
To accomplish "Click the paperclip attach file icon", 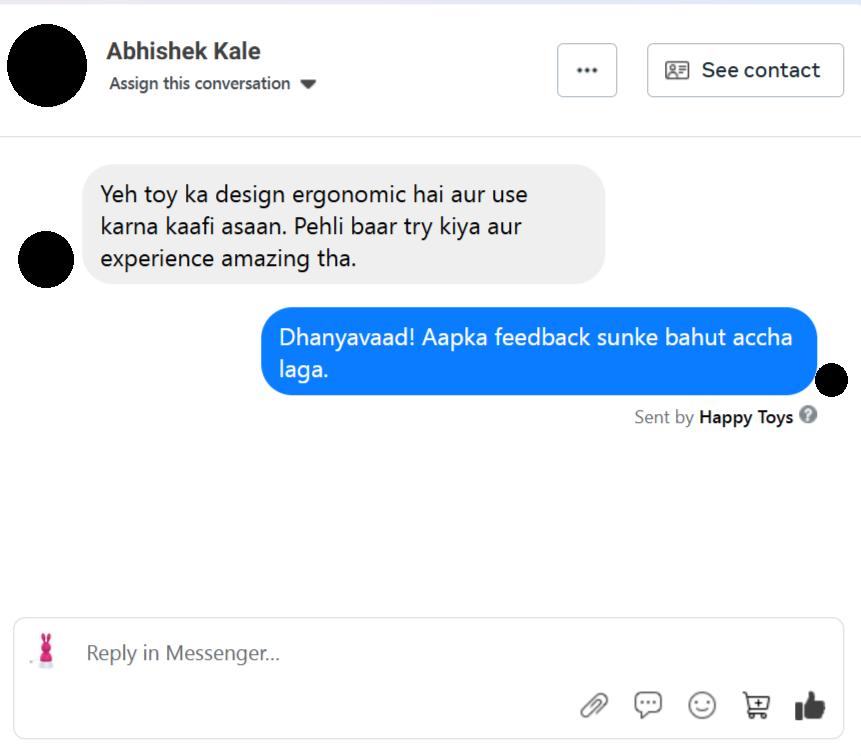I will [594, 706].
